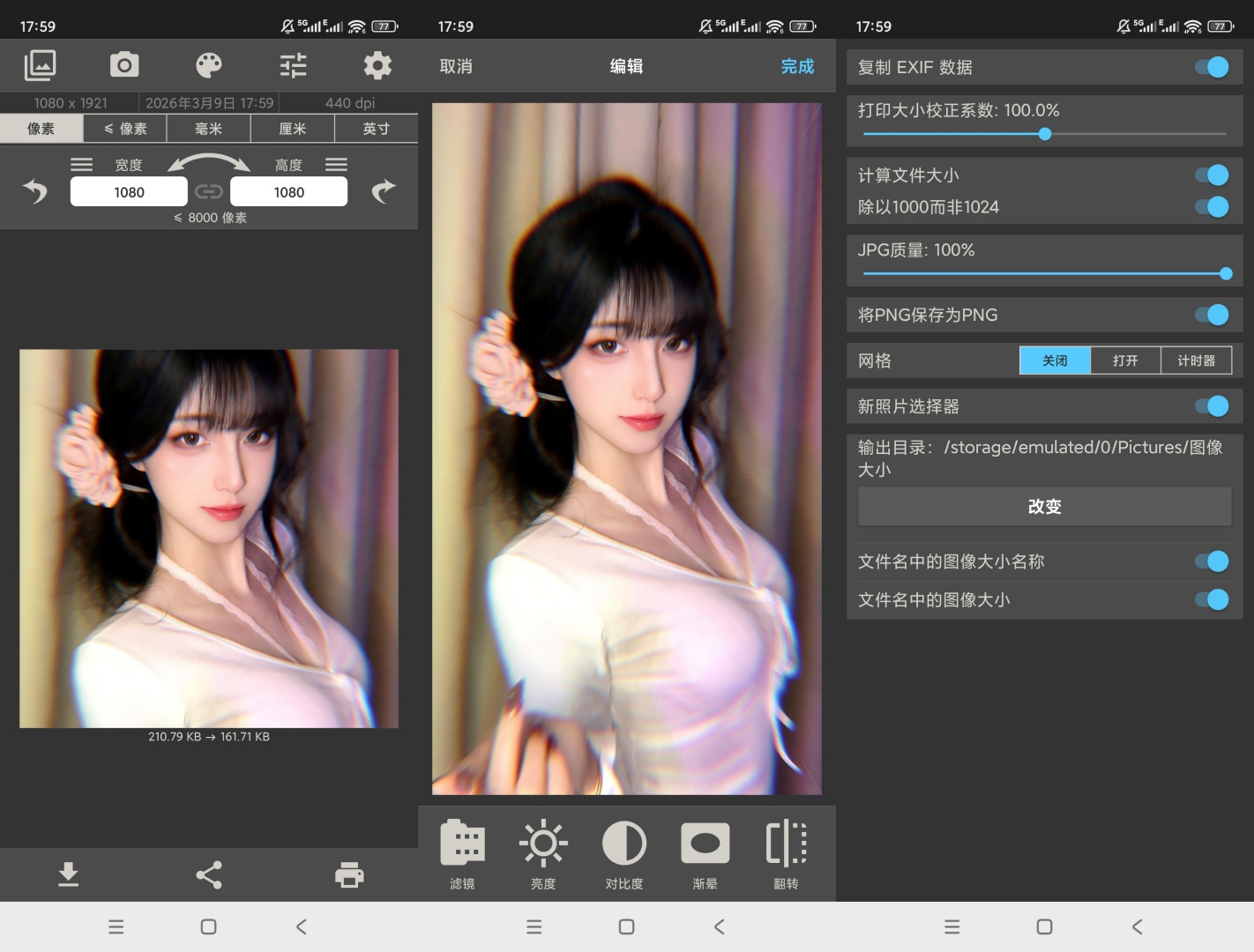Select the vignette (渐晕) tool
The height and width of the screenshot is (952, 1254).
click(705, 854)
